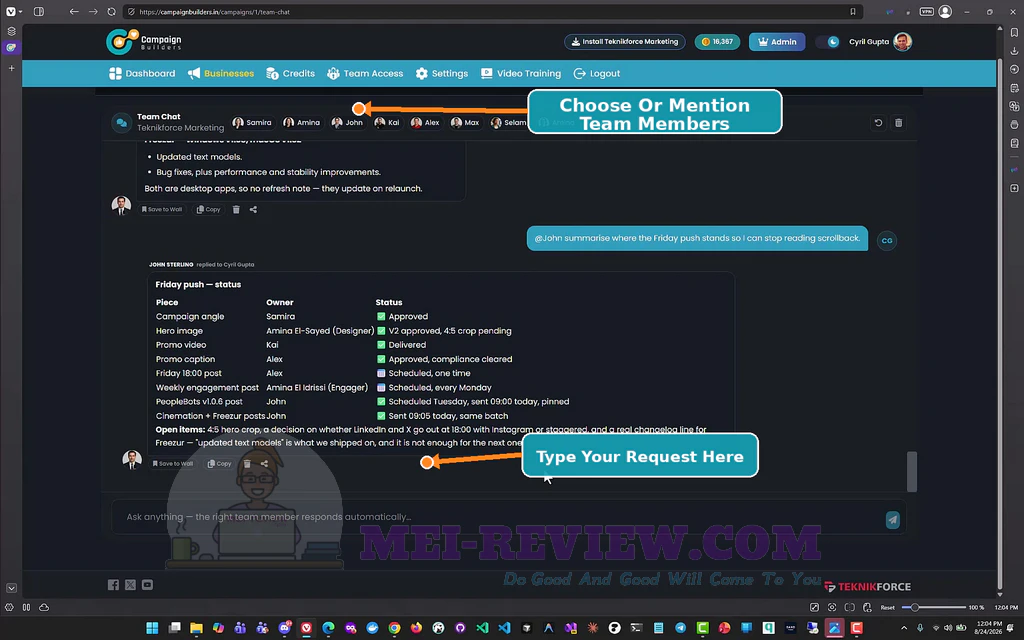The width and height of the screenshot is (1024, 640).
Task: Send the chat message with paper-plane icon
Action: [892, 519]
